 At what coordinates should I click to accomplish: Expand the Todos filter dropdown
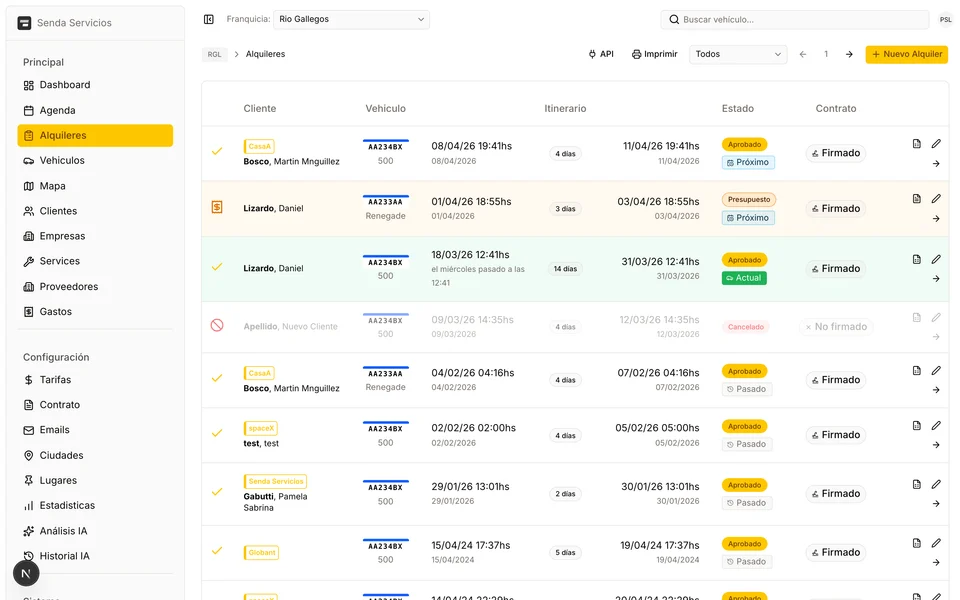(x=738, y=54)
